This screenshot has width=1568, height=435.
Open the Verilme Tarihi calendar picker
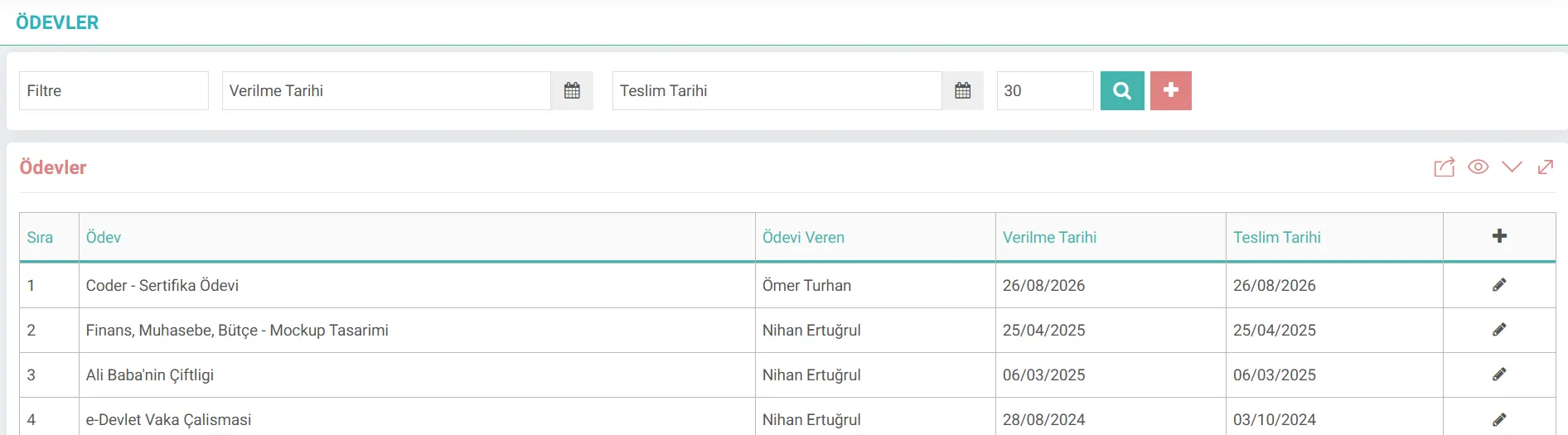coord(572,90)
